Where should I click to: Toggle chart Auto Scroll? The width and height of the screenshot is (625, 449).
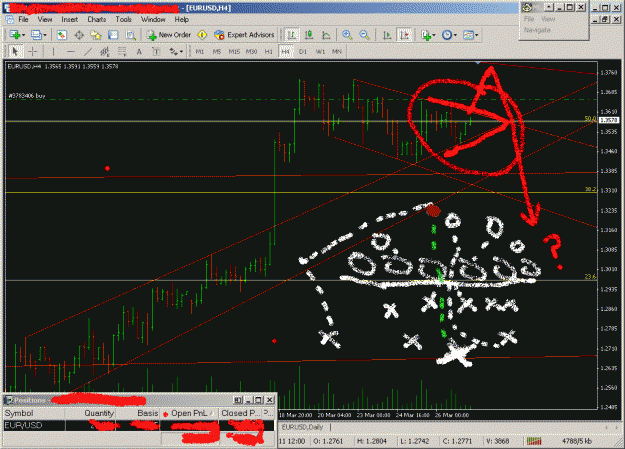pyautogui.click(x=387, y=35)
